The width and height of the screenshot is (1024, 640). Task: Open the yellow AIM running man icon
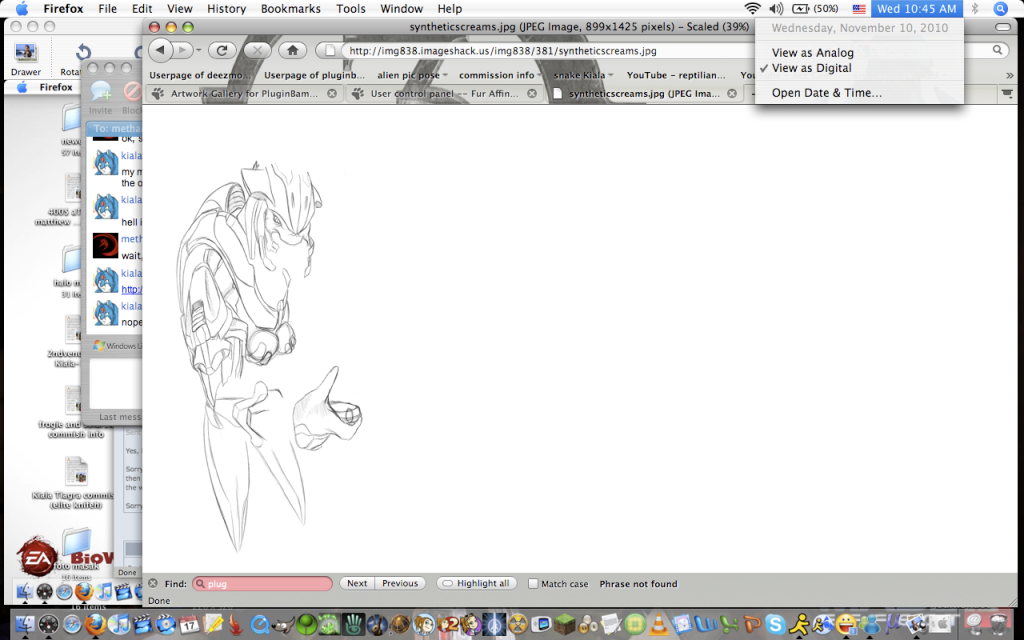[x=799, y=624]
